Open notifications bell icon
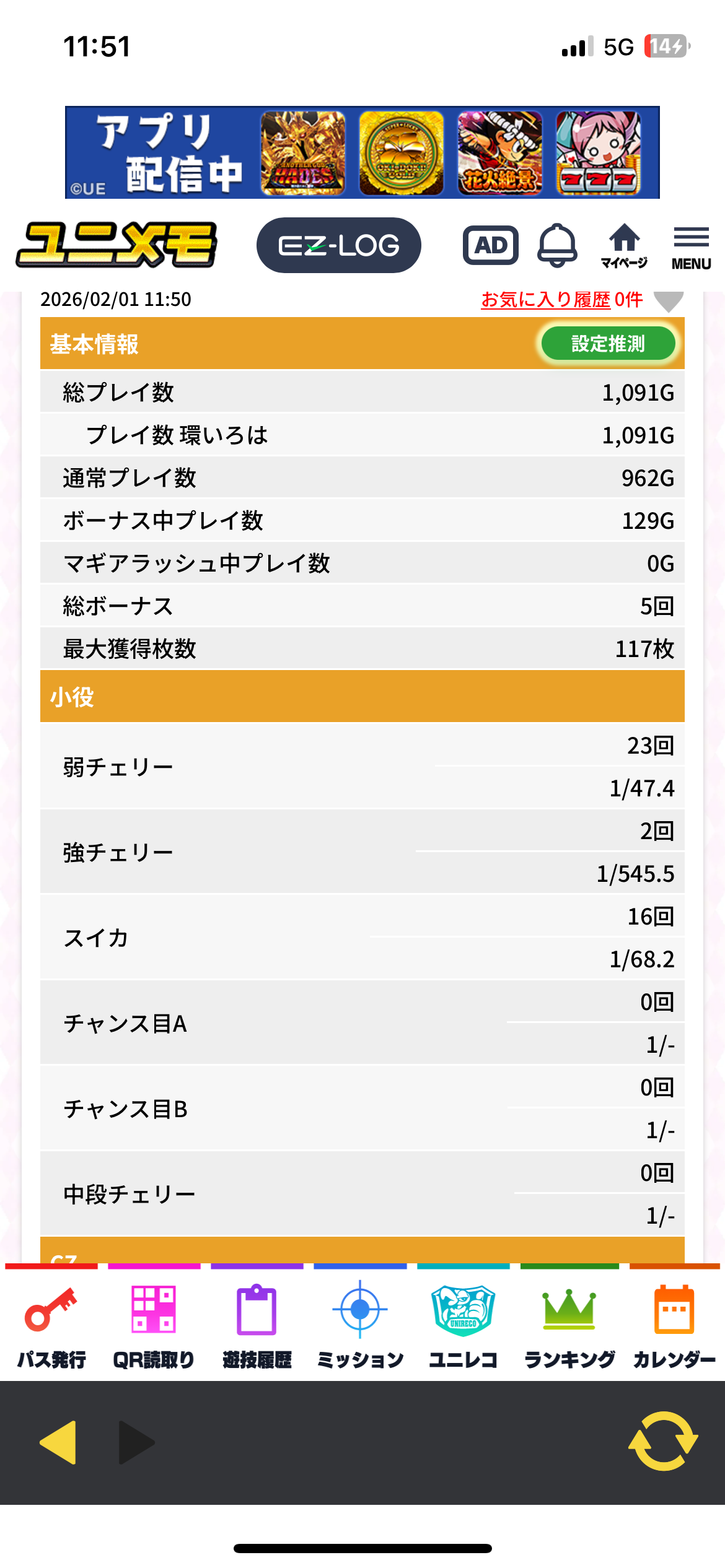 [557, 245]
